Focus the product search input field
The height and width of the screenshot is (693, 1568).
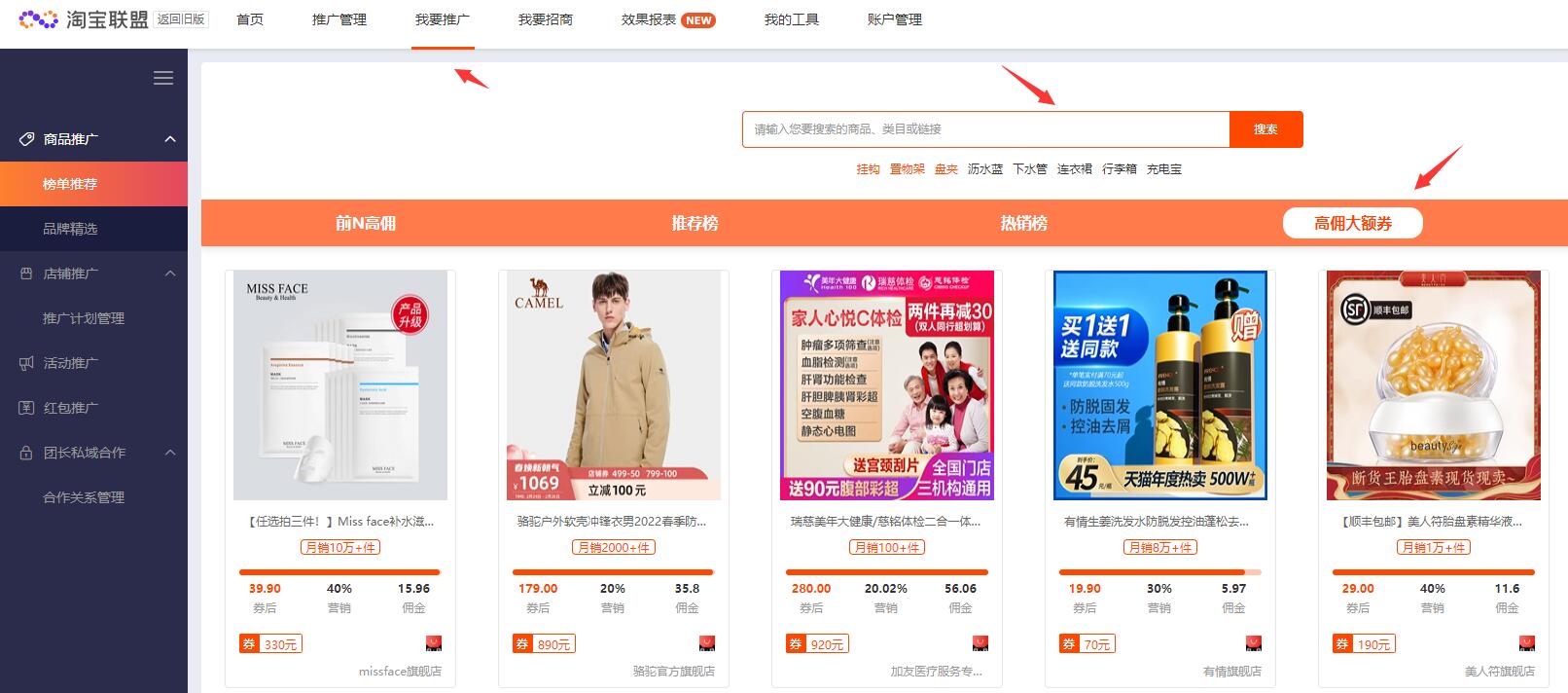tap(985, 129)
